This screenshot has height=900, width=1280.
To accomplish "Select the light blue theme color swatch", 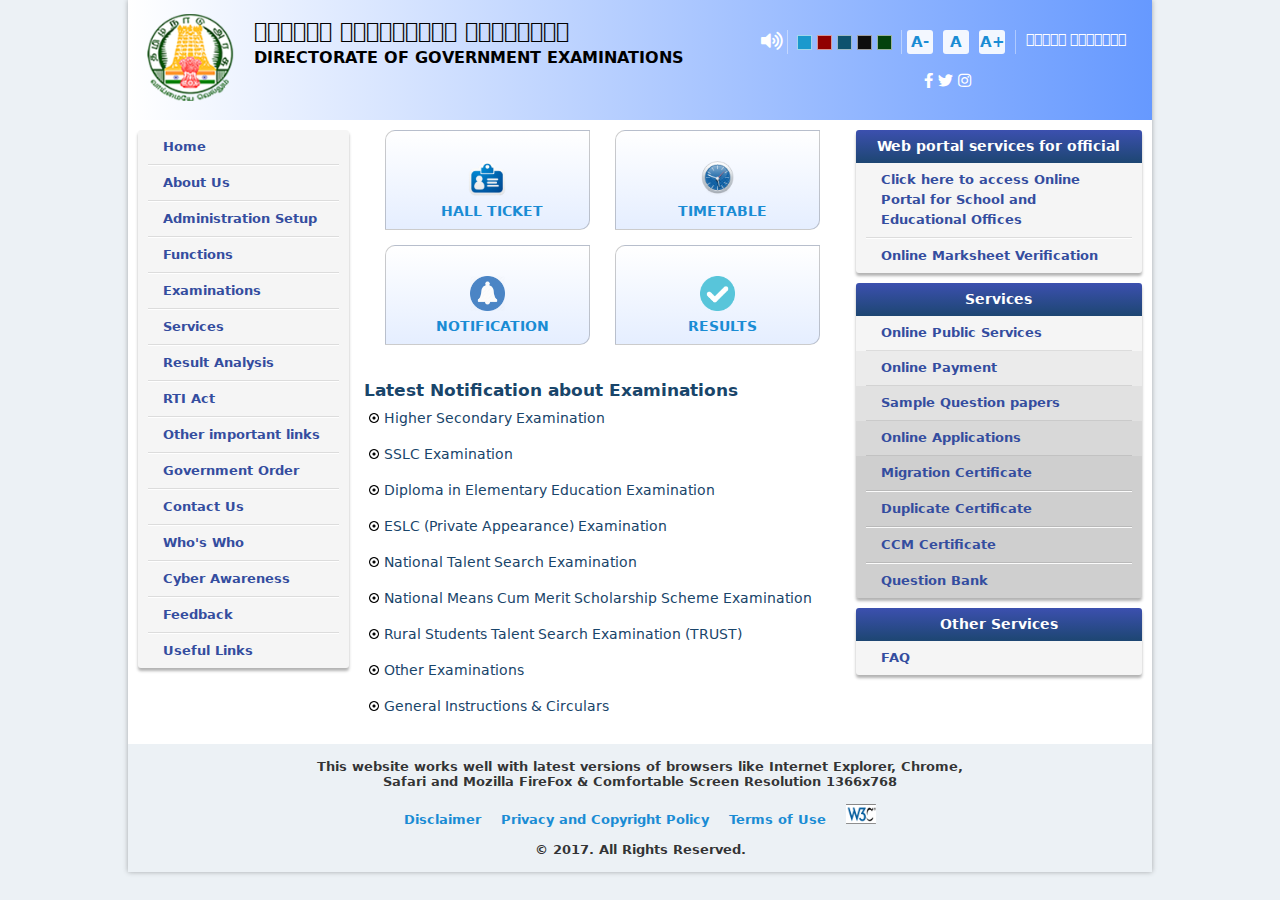I will [804, 42].
